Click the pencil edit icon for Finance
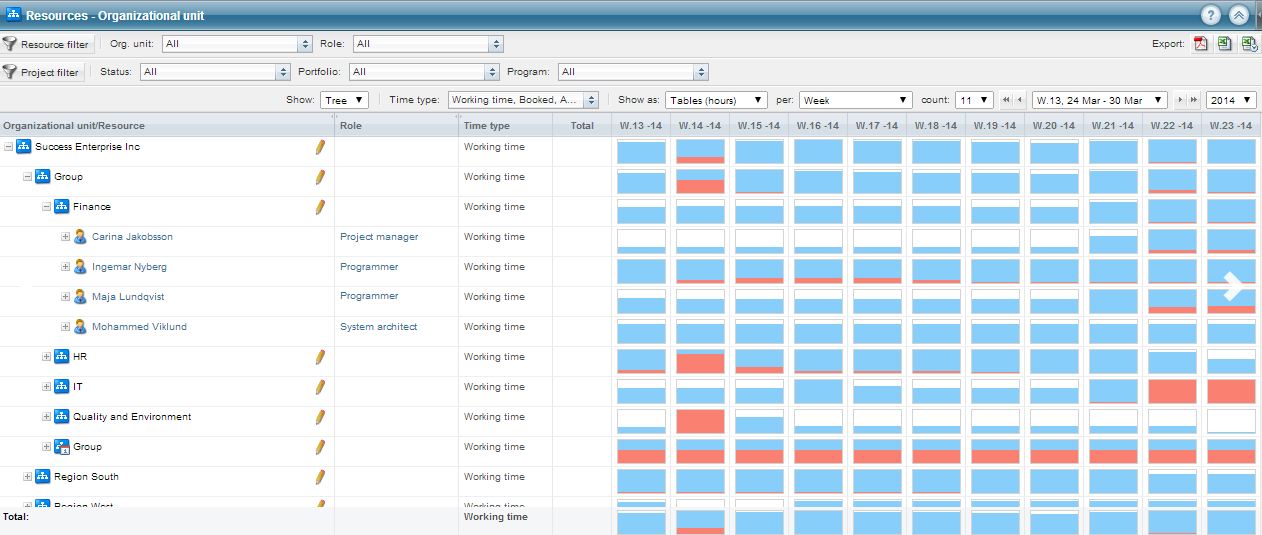Screen dimensions: 1262x535 click(x=320, y=207)
